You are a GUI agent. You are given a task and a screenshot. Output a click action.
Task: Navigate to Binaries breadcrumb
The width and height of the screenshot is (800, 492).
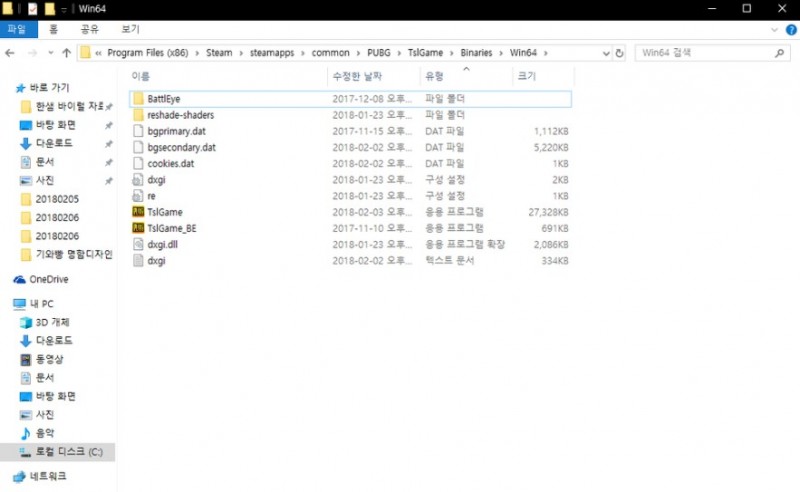(476, 53)
